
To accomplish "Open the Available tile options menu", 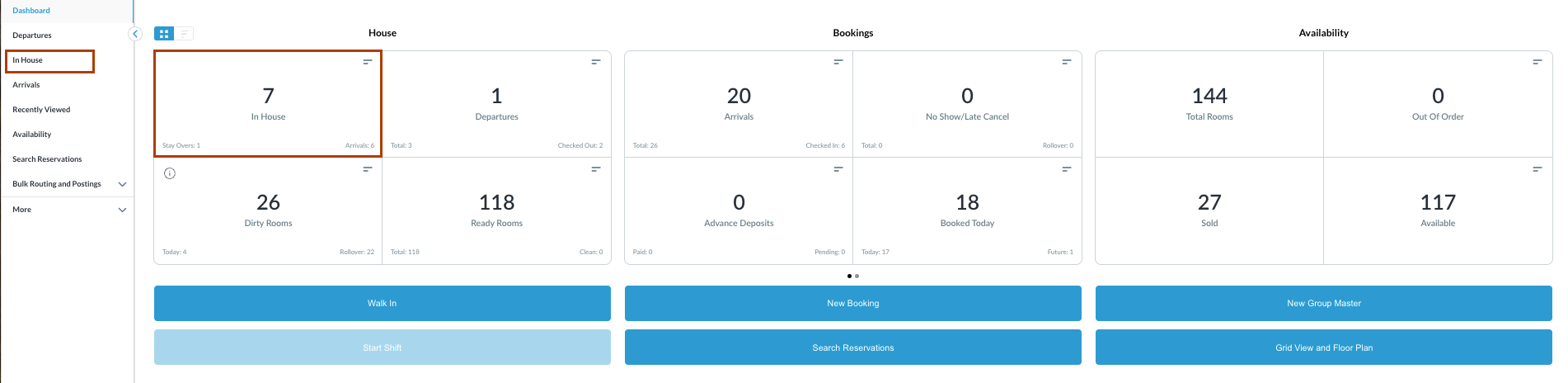I will click(x=1537, y=169).
